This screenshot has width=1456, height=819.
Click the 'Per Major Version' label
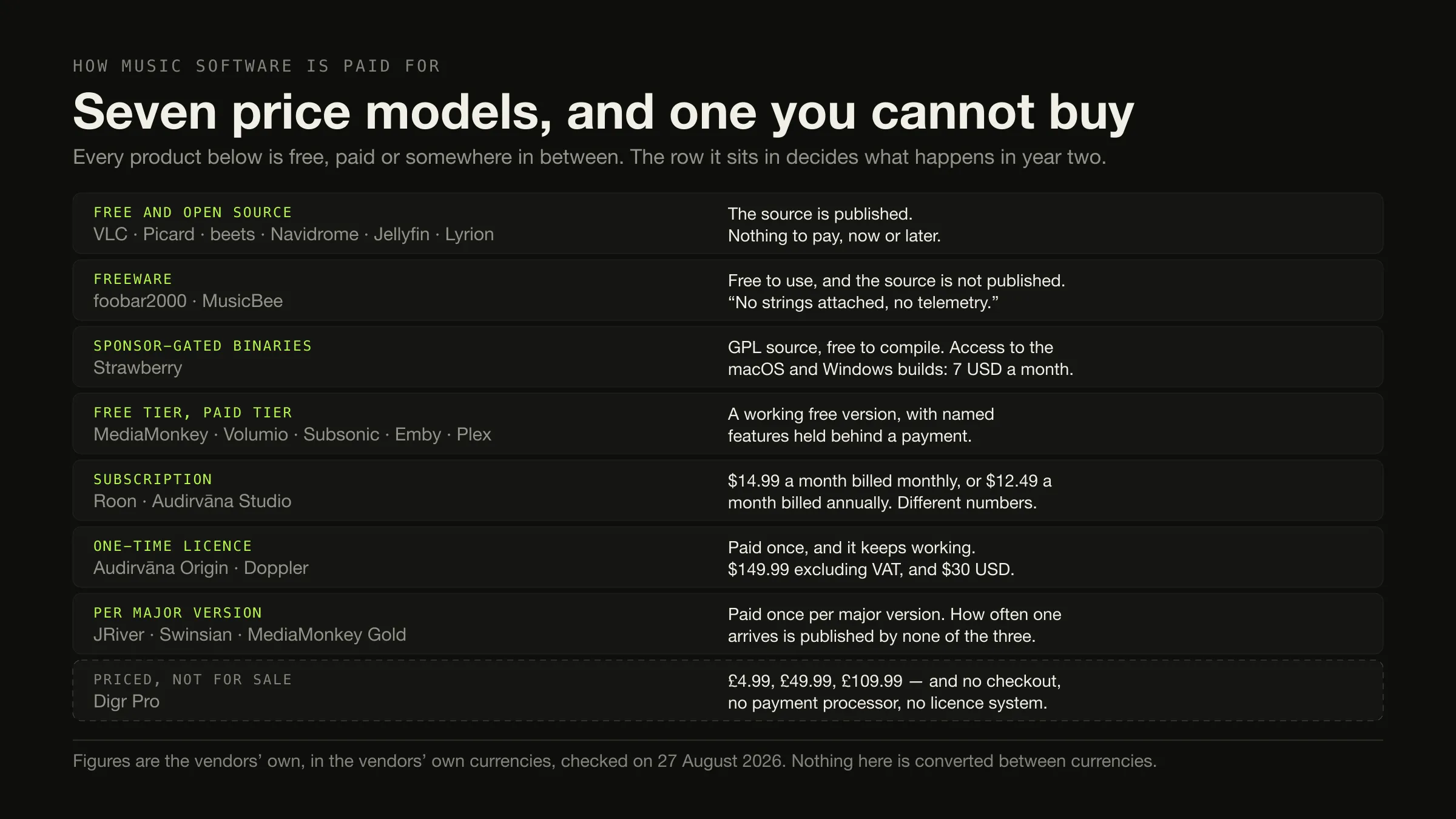178,613
